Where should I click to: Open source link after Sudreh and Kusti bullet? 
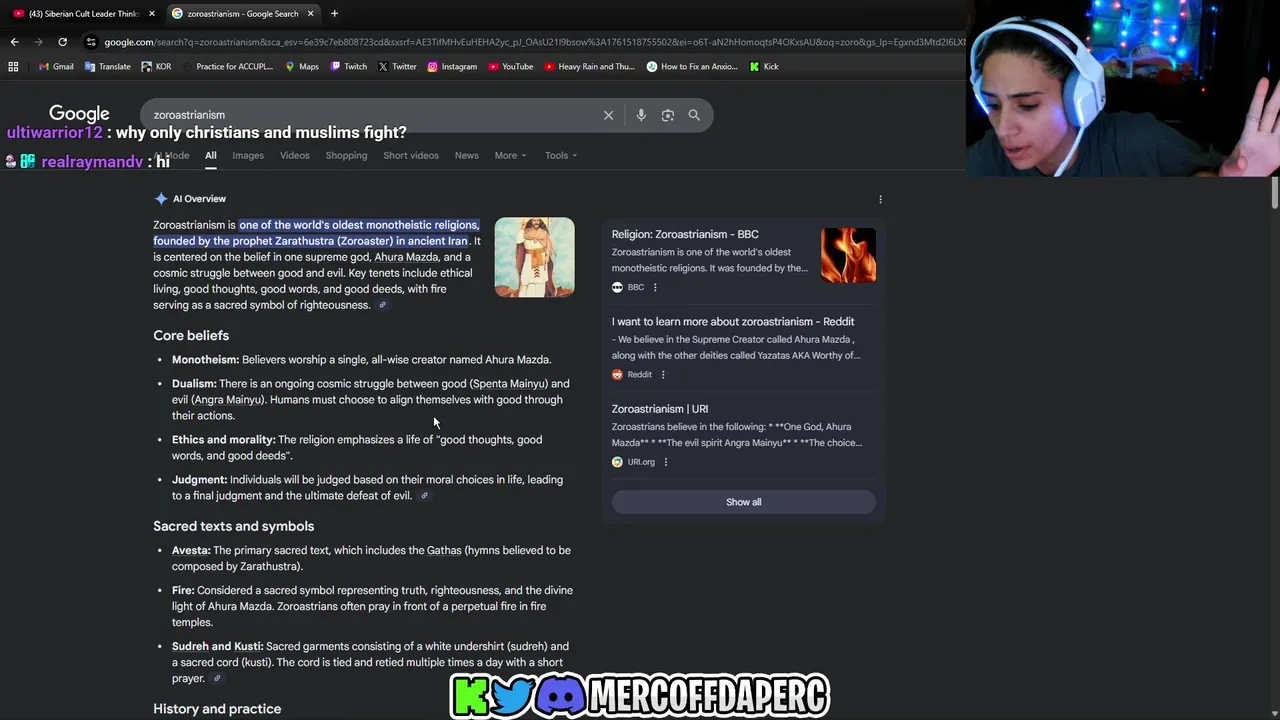pyautogui.click(x=217, y=679)
